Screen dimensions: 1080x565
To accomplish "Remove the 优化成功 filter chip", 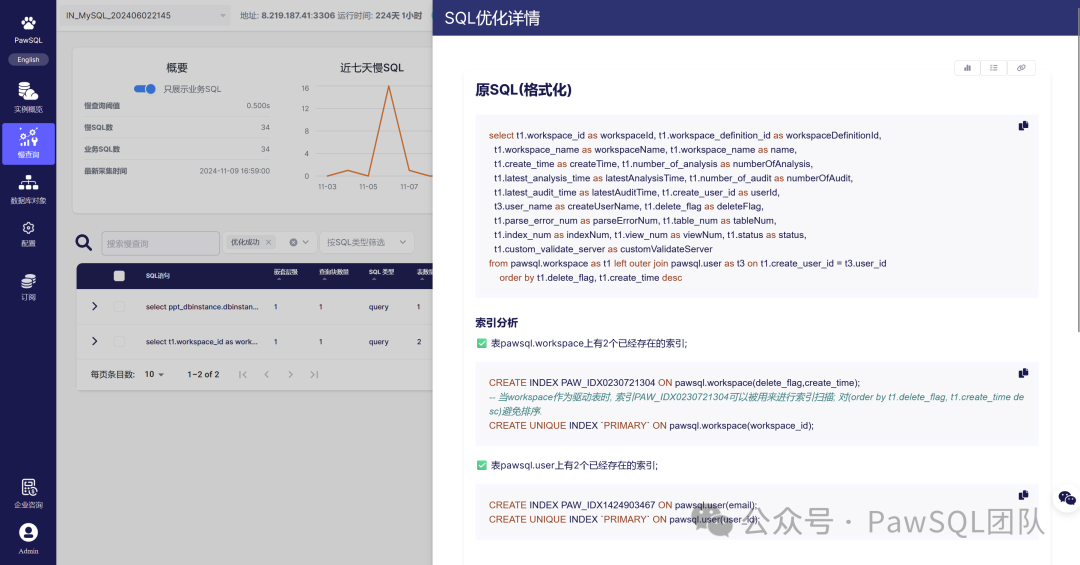I will 269,242.
